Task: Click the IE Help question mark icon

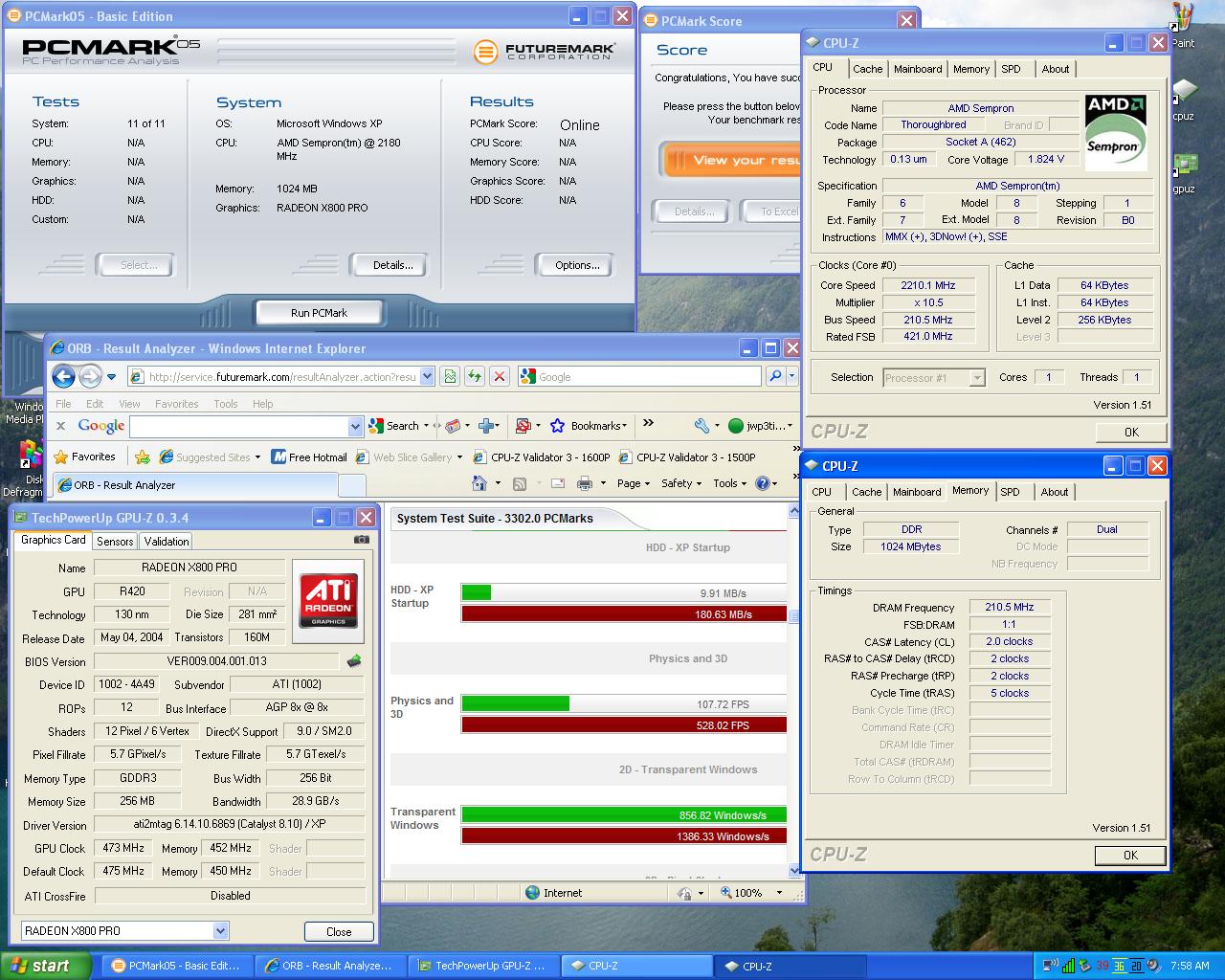Action: (x=763, y=483)
